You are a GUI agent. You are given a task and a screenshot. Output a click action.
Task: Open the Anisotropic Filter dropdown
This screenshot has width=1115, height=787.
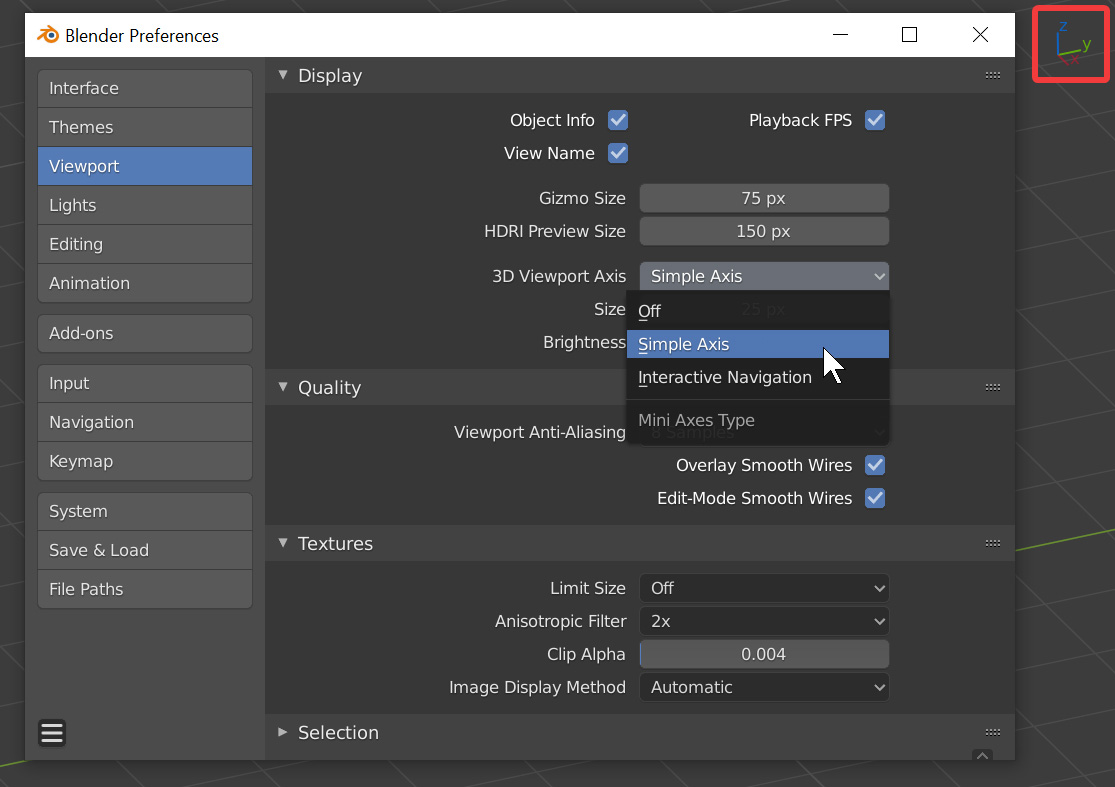pos(764,621)
